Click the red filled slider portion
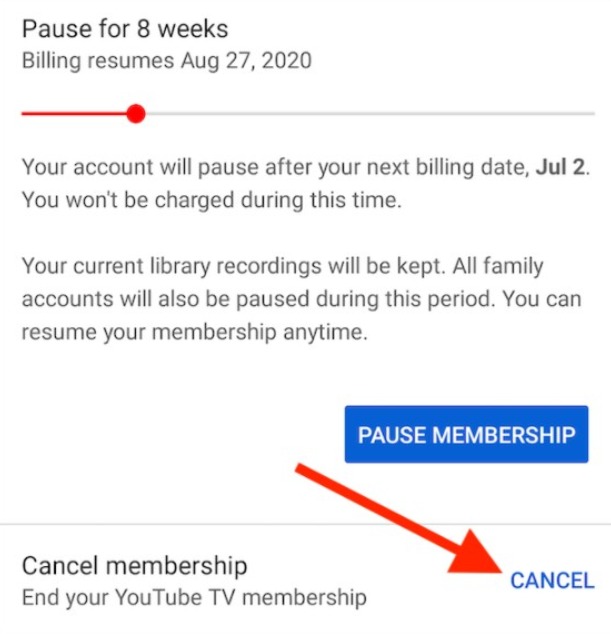 coord(75,114)
